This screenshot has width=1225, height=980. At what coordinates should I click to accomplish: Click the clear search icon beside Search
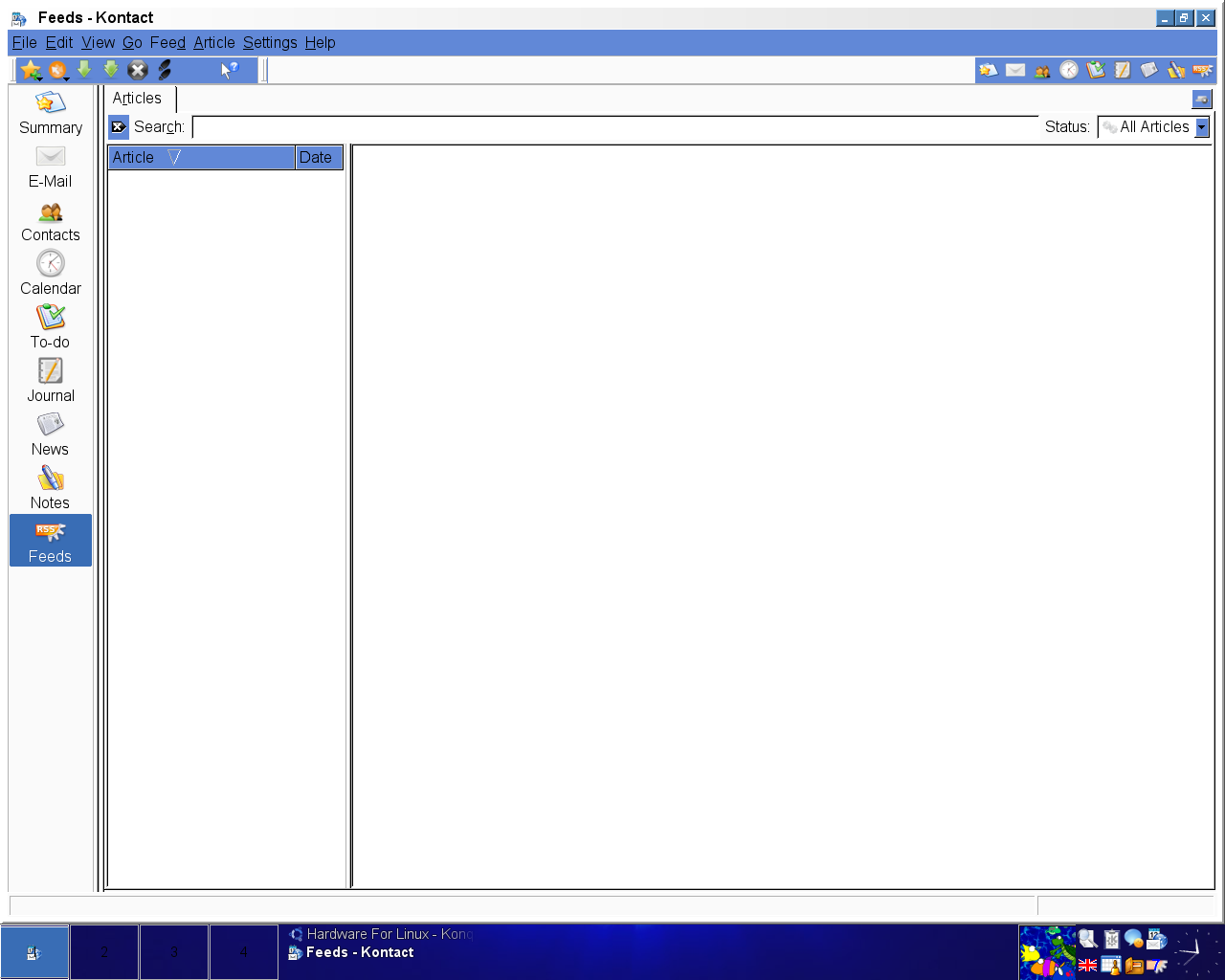[119, 127]
